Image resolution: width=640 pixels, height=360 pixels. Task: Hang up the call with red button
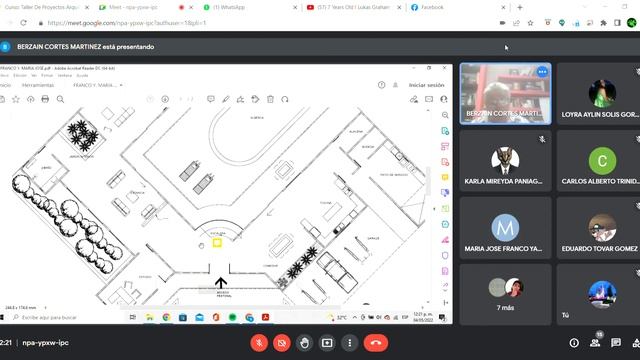[376, 343]
